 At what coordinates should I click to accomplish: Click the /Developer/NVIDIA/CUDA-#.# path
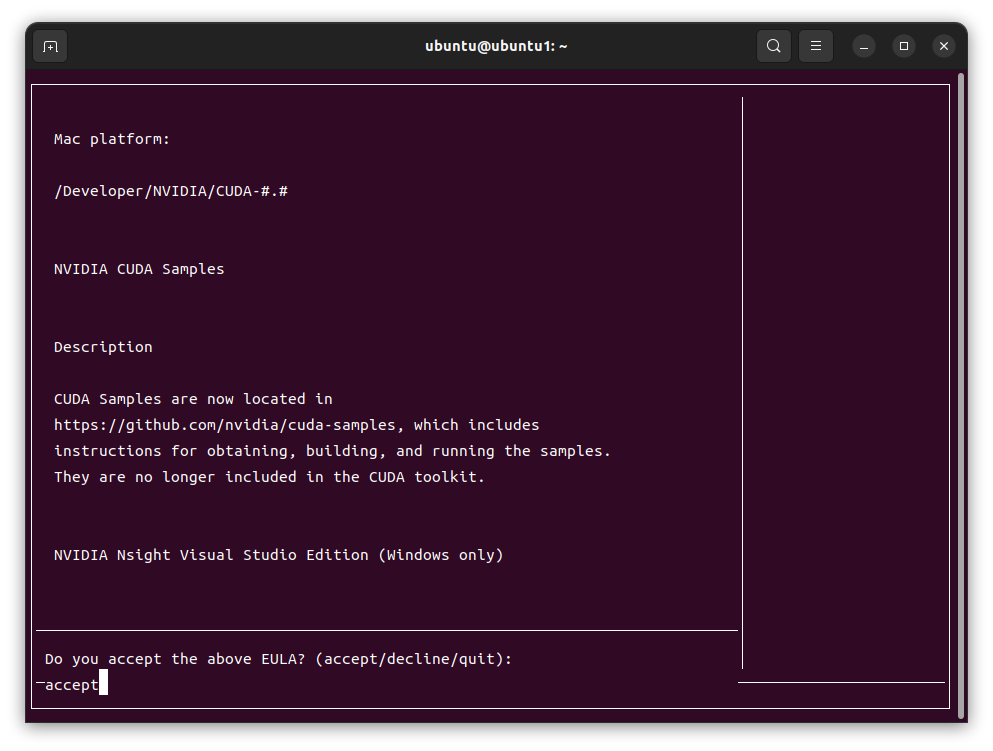pos(171,191)
